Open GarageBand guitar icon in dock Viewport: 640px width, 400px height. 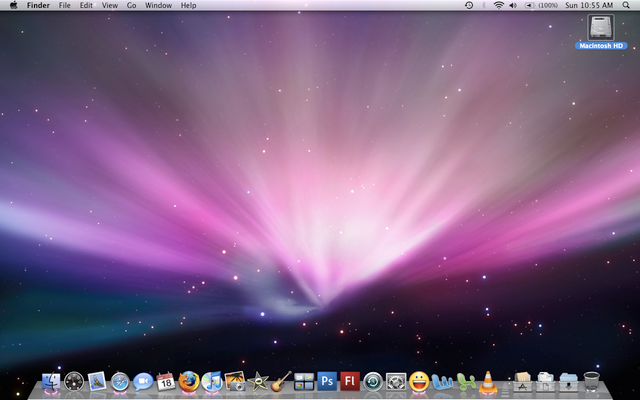click(281, 381)
